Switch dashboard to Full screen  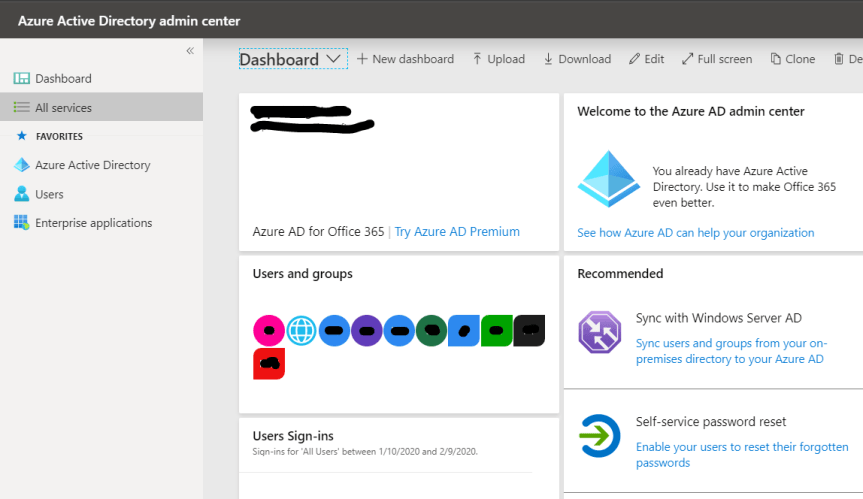pyautogui.click(x=716, y=59)
